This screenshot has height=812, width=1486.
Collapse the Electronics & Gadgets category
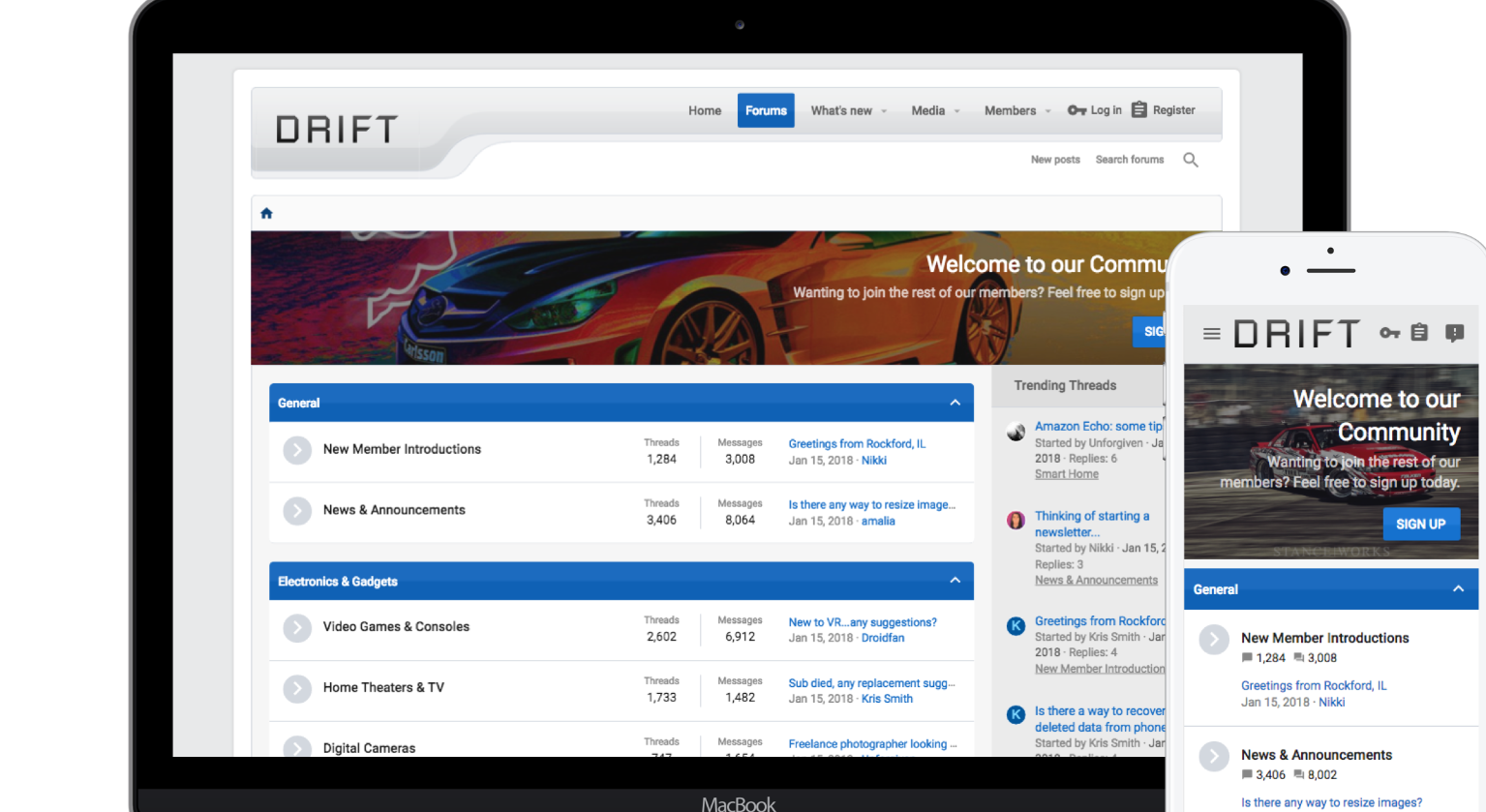955,581
